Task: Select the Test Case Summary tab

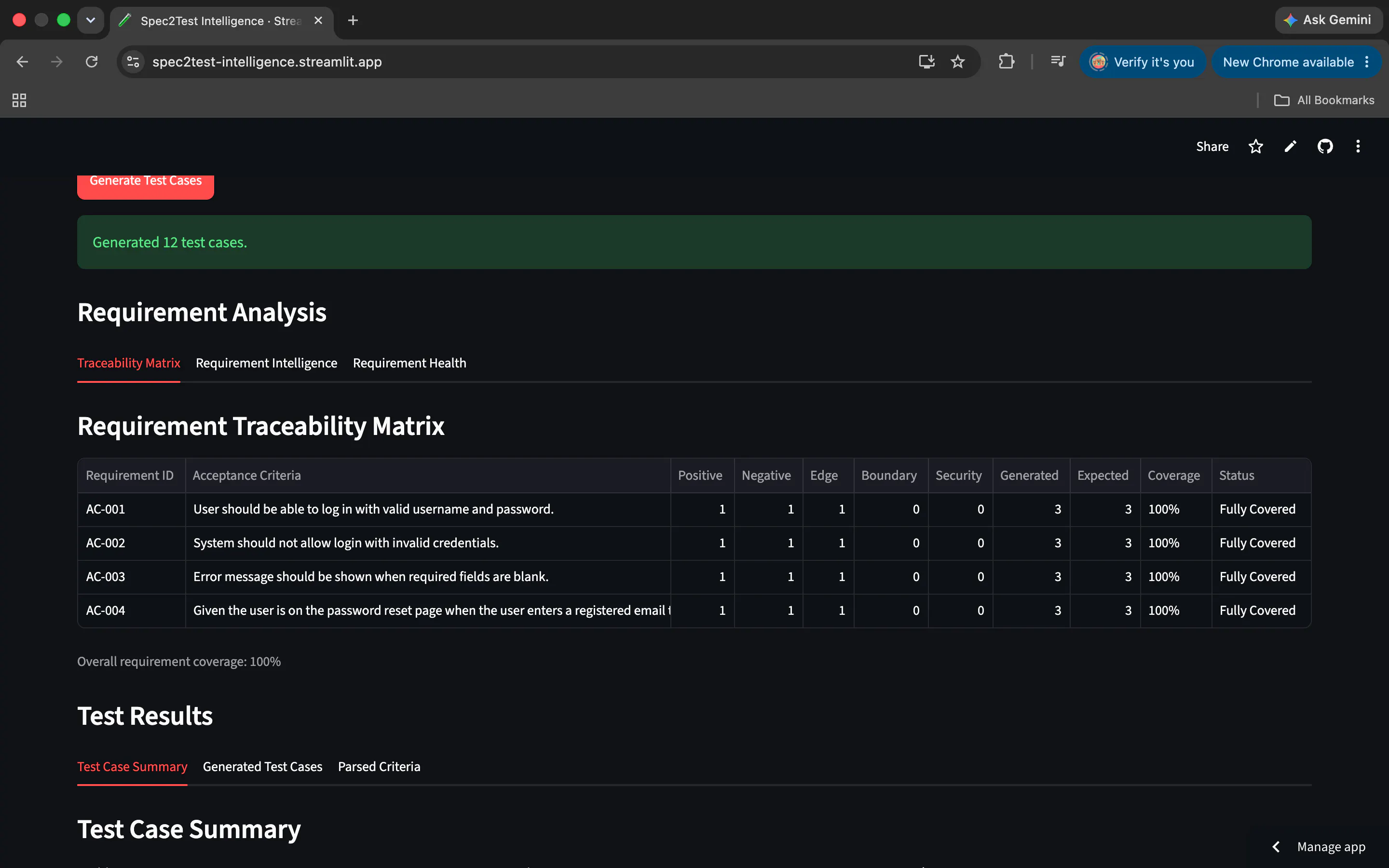Action: (x=132, y=766)
